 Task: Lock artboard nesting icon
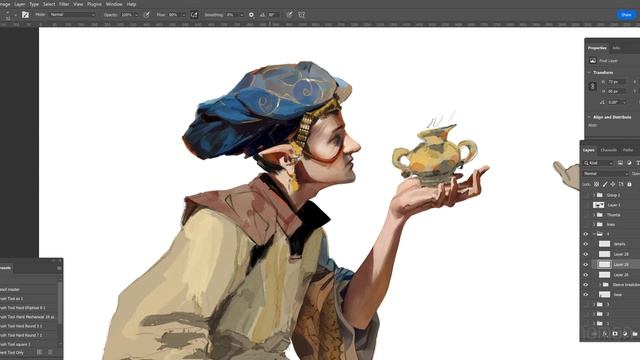tap(621, 184)
